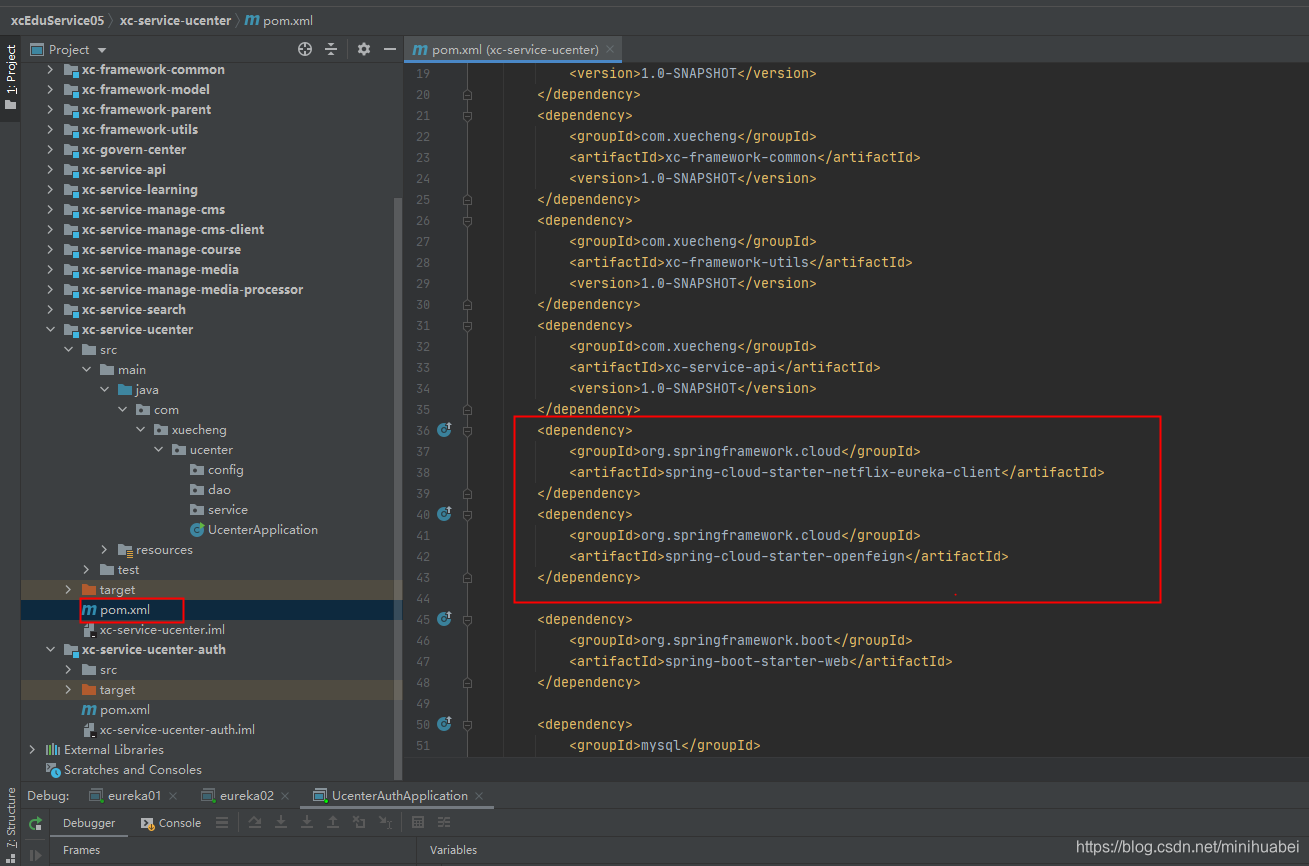Open the 1: Project side tool window button

11,78
